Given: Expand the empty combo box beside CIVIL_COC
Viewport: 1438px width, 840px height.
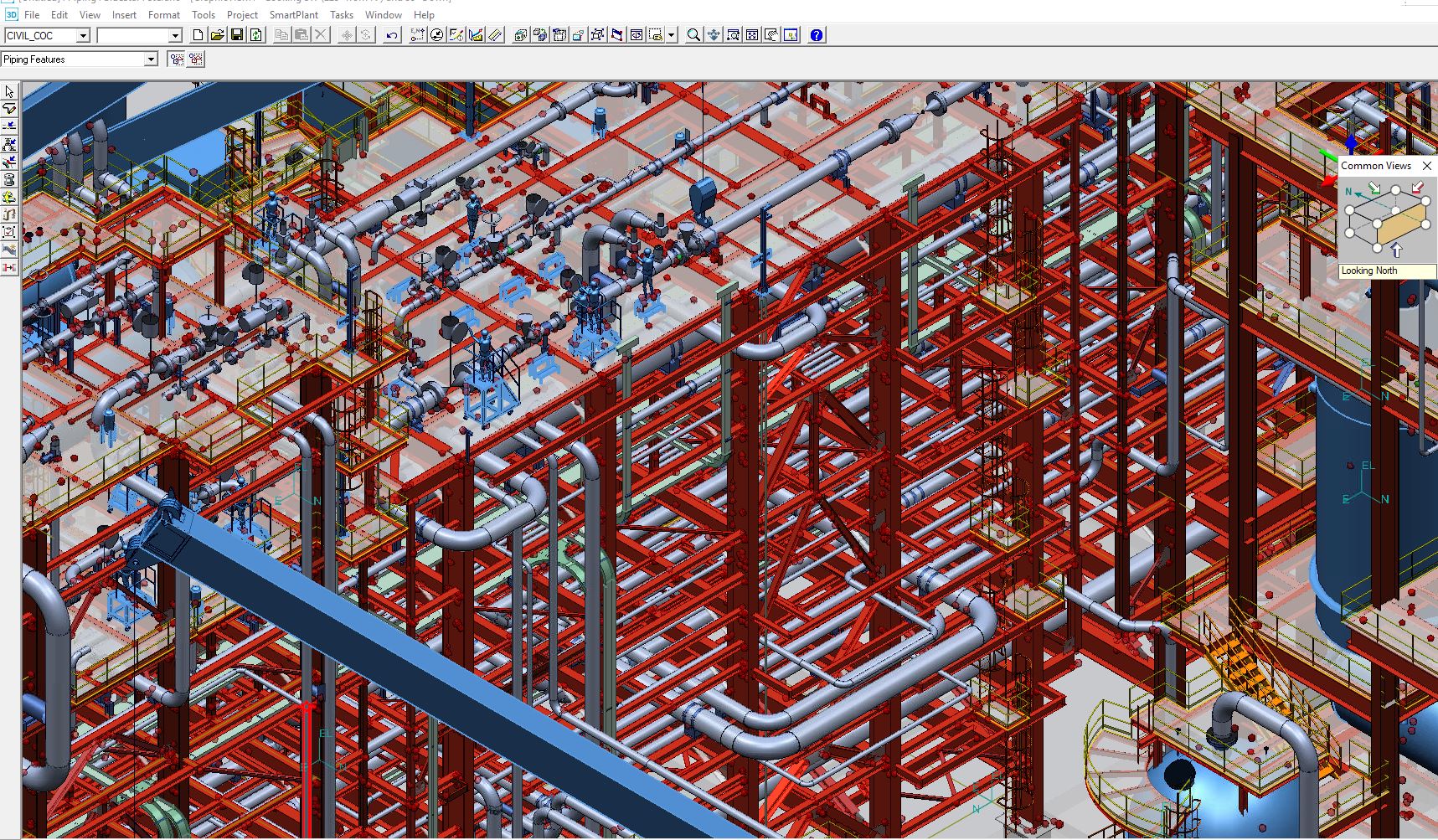Looking at the screenshot, I should [175, 36].
